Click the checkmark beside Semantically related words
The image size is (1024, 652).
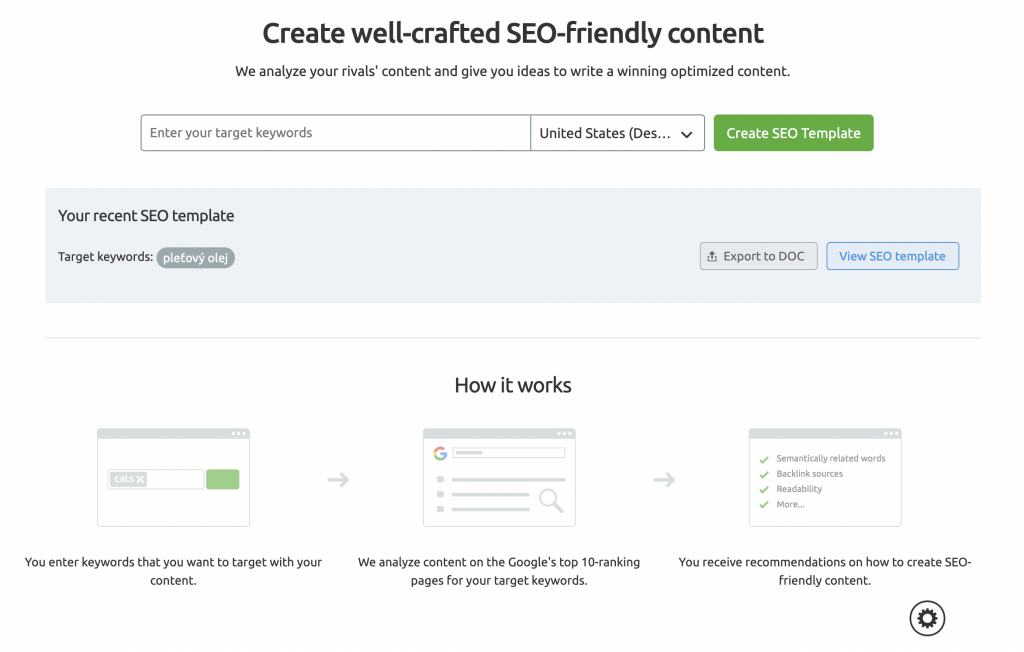tap(764, 459)
